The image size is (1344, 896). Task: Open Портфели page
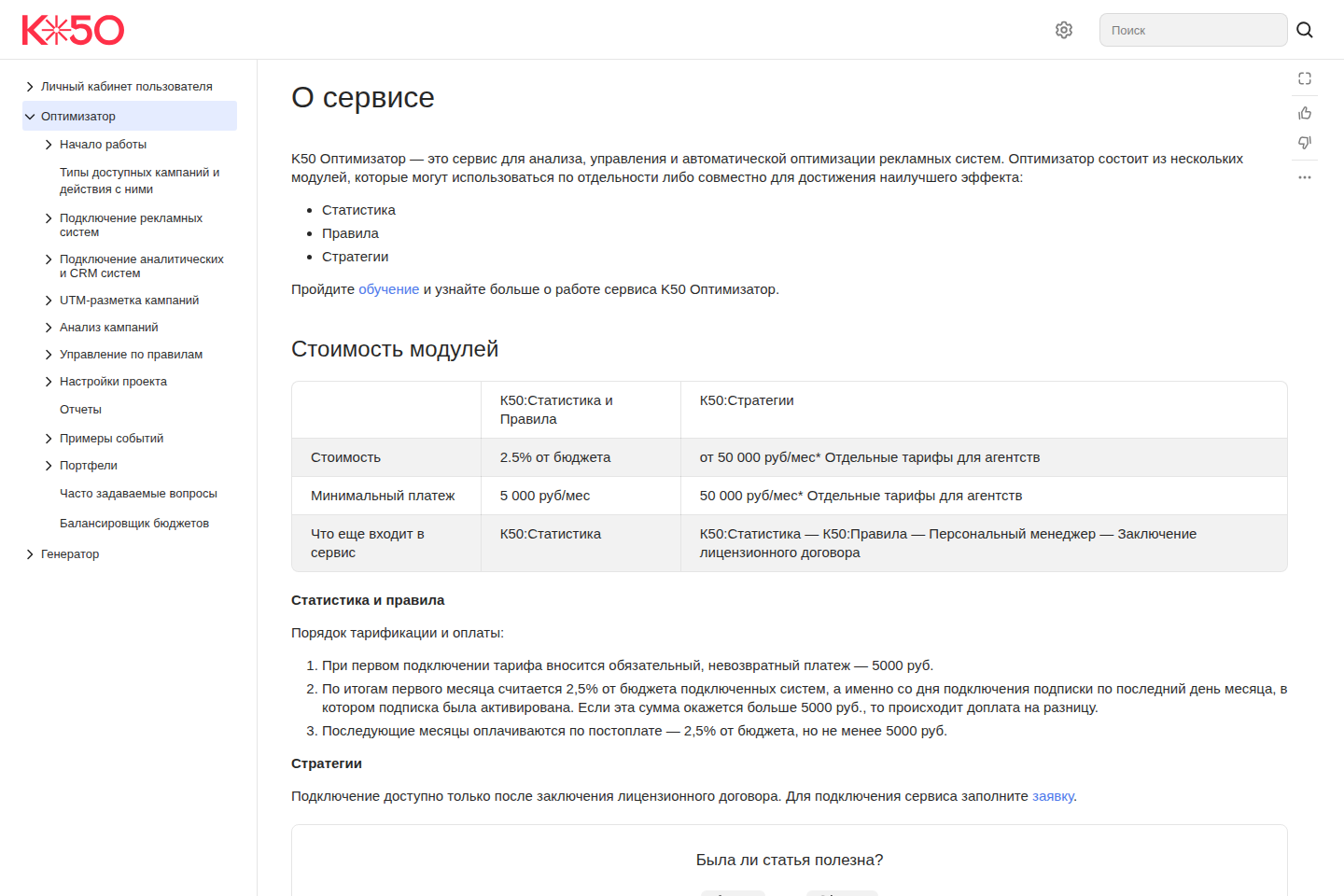(x=89, y=466)
